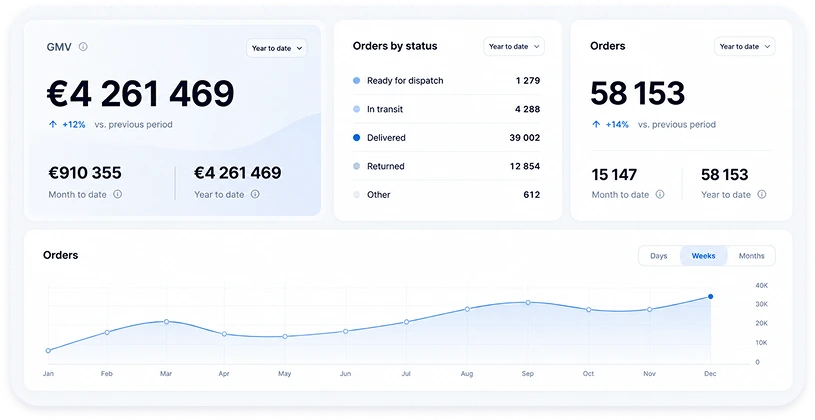Switch chart view to Weeks
The height and width of the screenshot is (420, 815).
click(703, 256)
